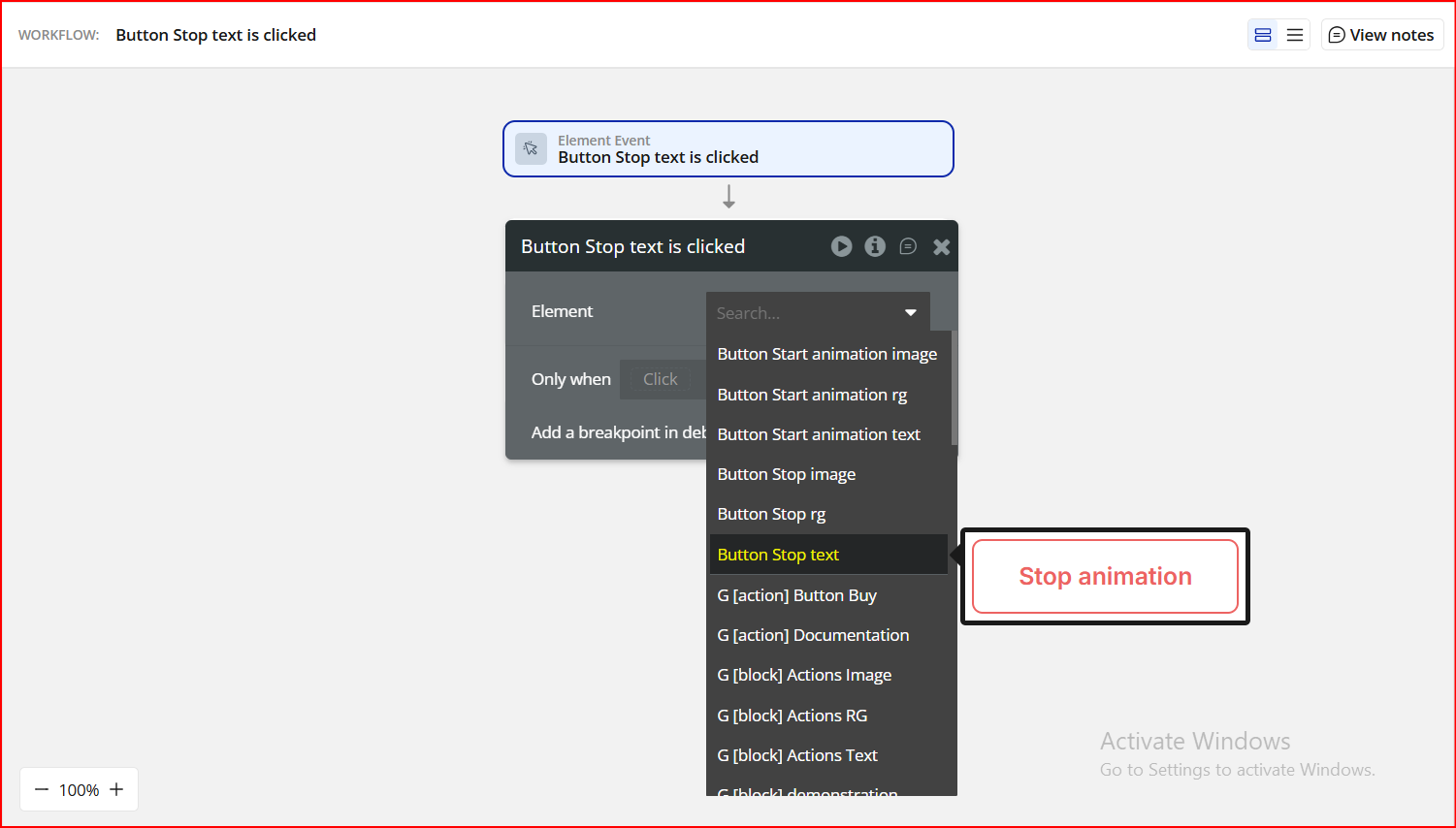Pick G [action] Documentation from the list
The image size is (1456, 828).
pyautogui.click(x=829, y=635)
